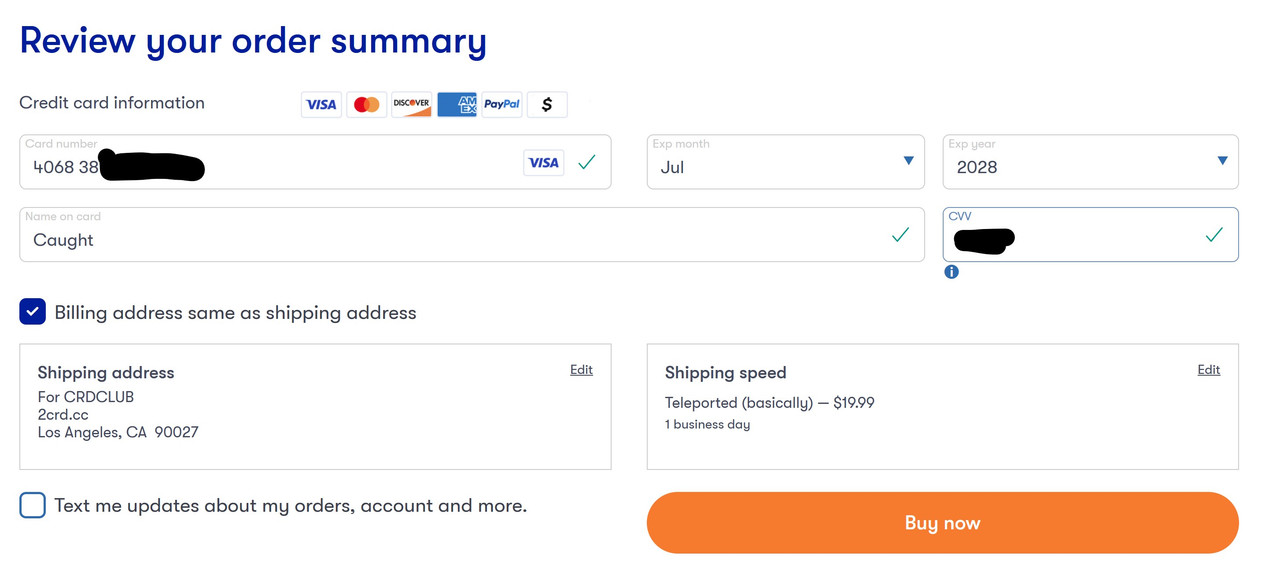Open the Exp month dropdown
The height and width of the screenshot is (566, 1280).
(785, 162)
